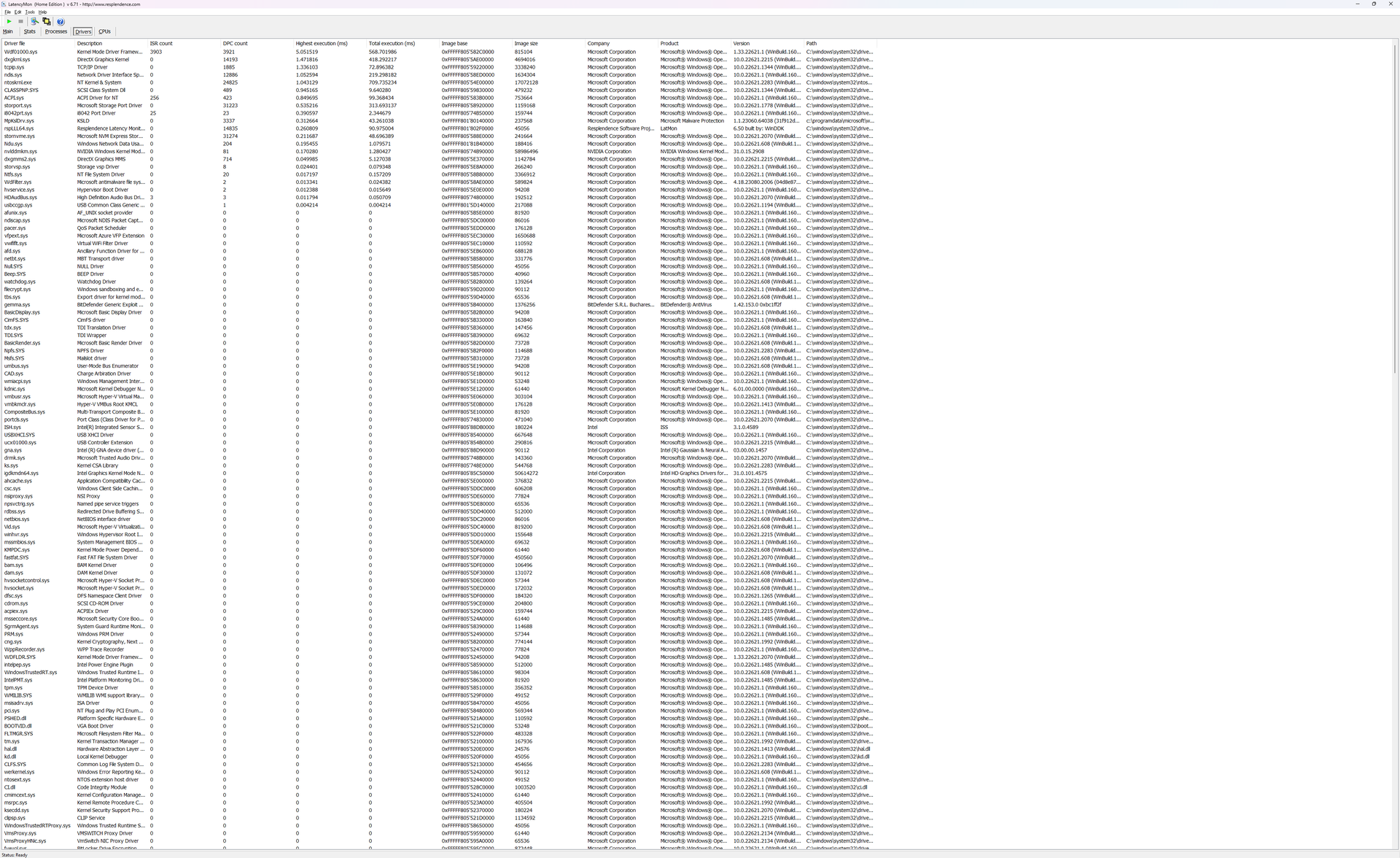The width and height of the screenshot is (1400, 858).
Task: Switch to the Stats tab
Action: tap(29, 31)
